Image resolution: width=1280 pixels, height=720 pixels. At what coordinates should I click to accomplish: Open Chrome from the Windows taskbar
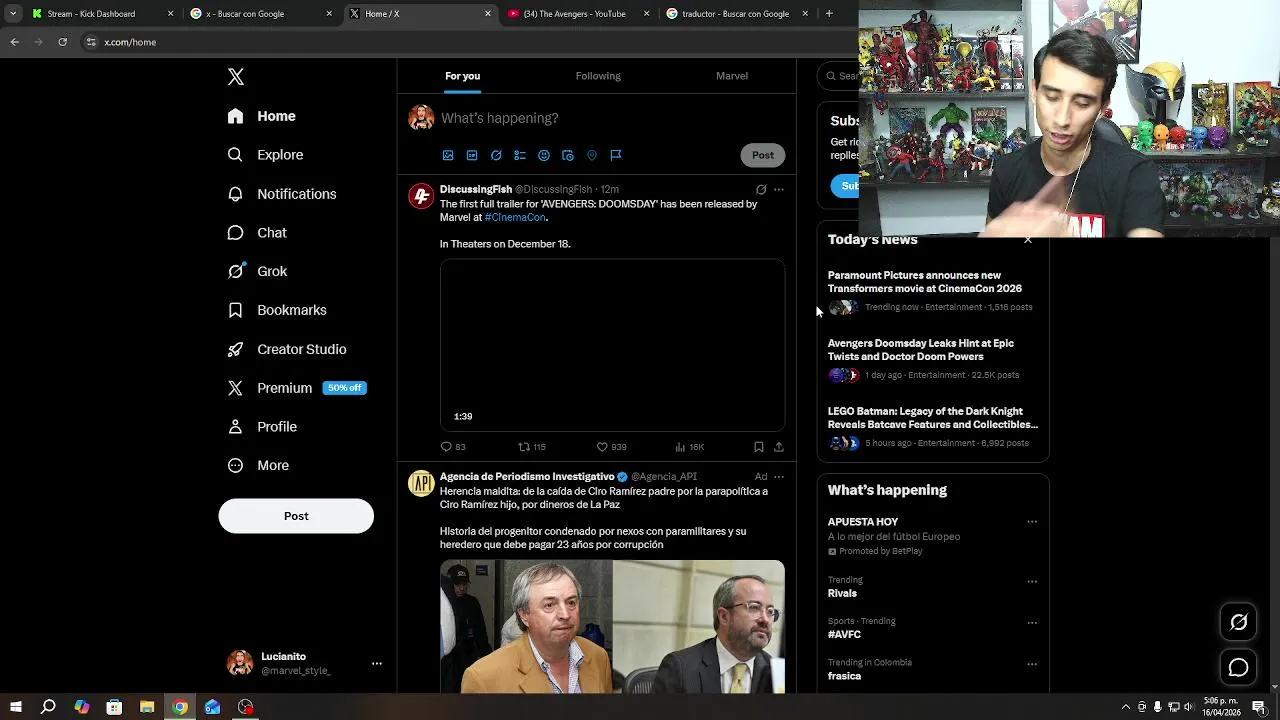180,707
